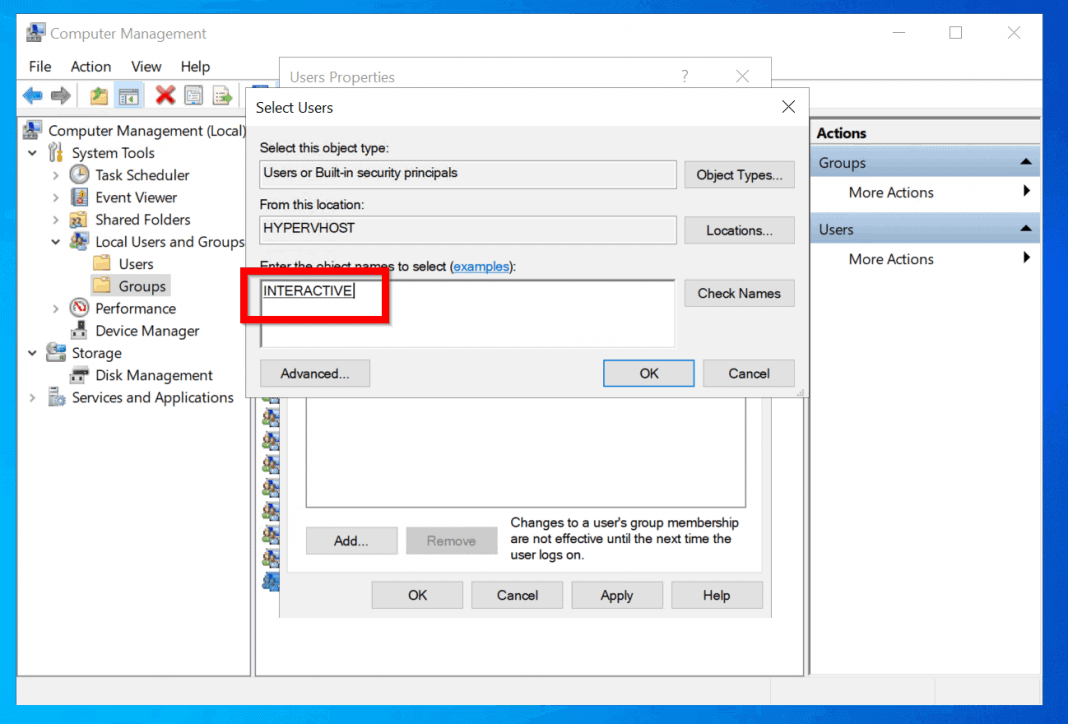This screenshot has height=724, width=1068.
Task: Click the Forward navigation arrow
Action: [x=62, y=95]
